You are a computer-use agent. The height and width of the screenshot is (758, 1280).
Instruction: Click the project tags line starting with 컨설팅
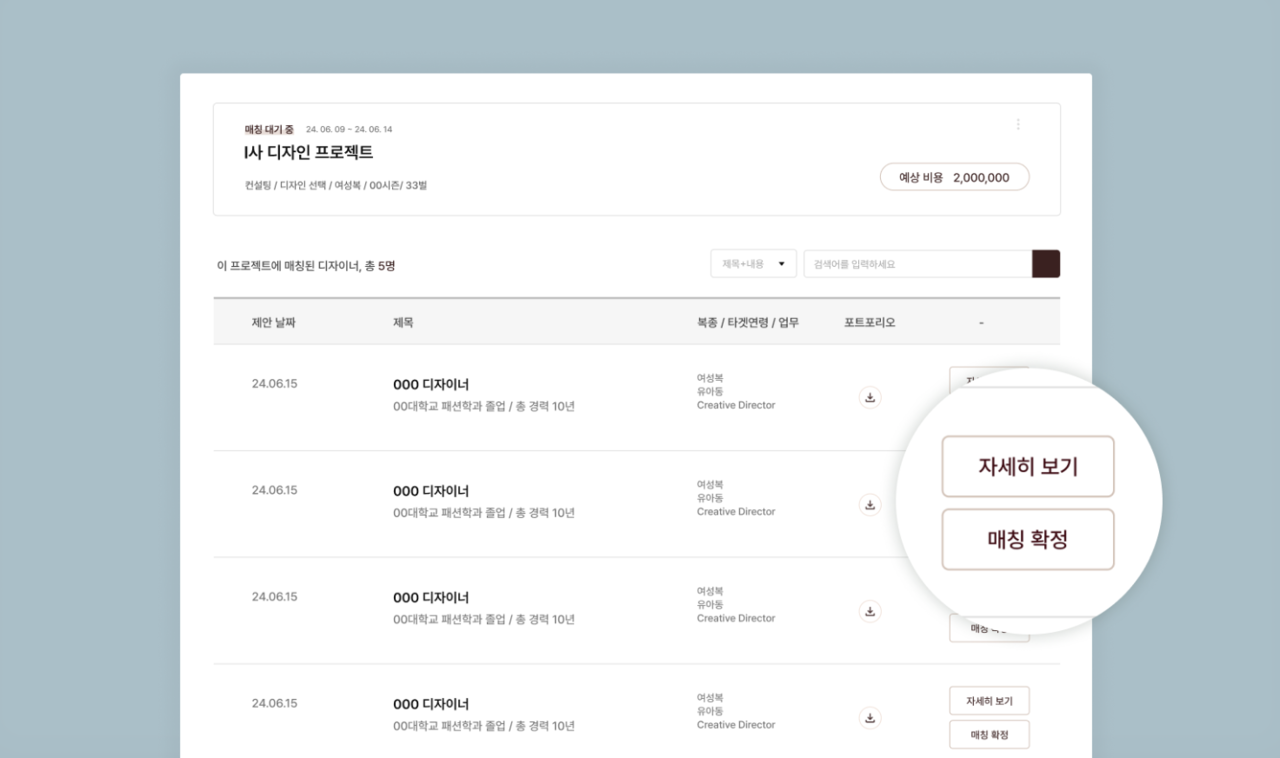(x=336, y=185)
